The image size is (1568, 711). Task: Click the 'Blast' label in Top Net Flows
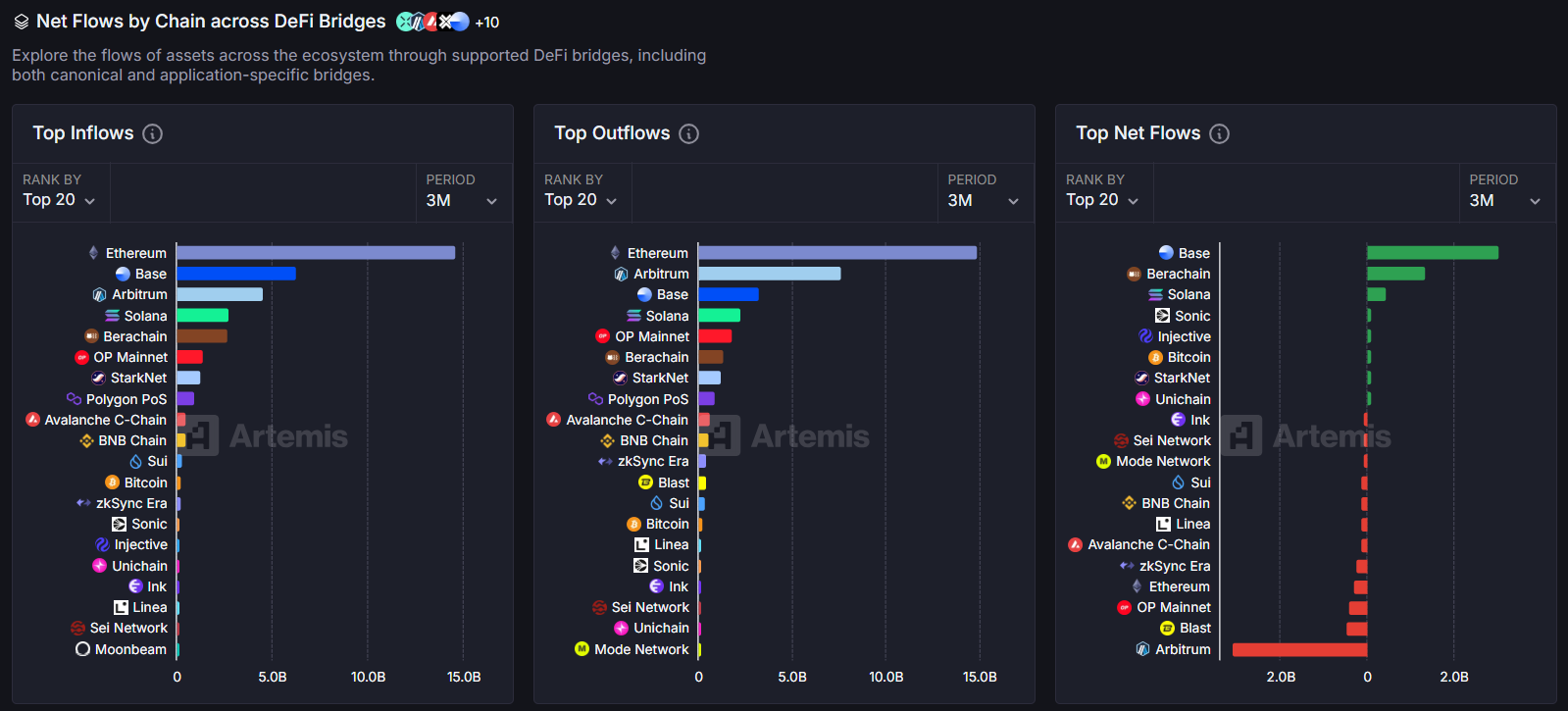point(1195,628)
